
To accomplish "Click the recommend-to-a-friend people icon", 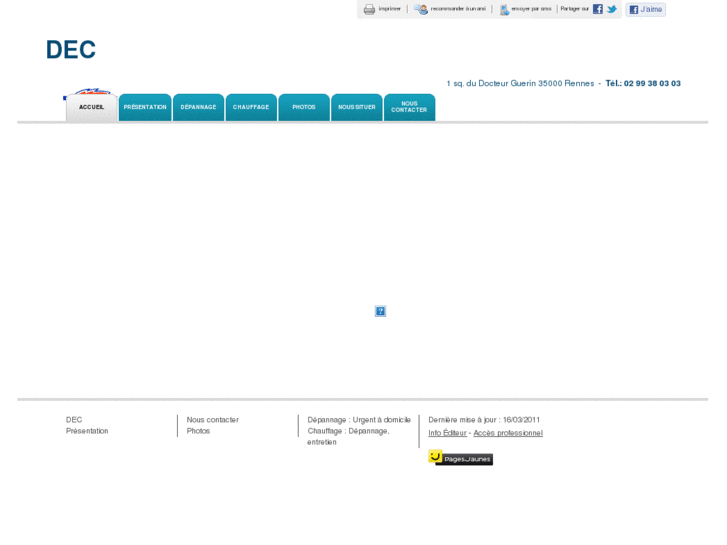I will coord(421,9).
